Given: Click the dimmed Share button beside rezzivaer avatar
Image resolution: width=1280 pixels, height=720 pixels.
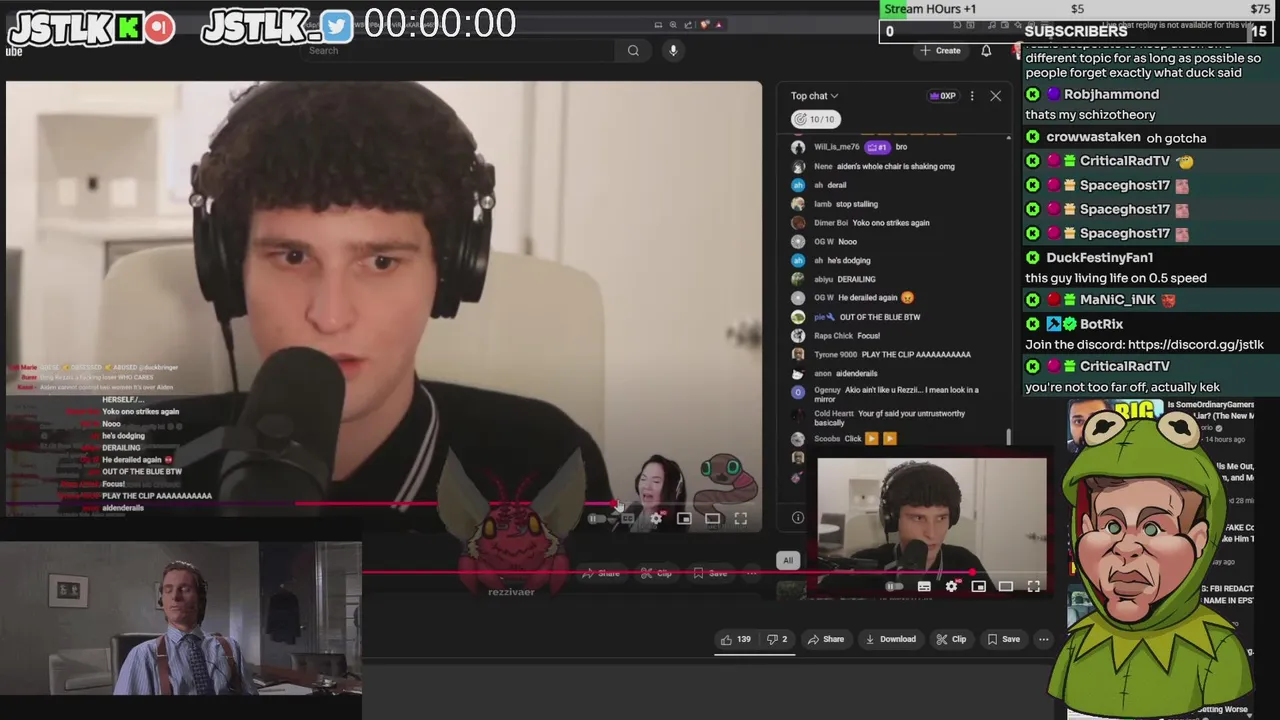Looking at the screenshot, I should pos(601,573).
